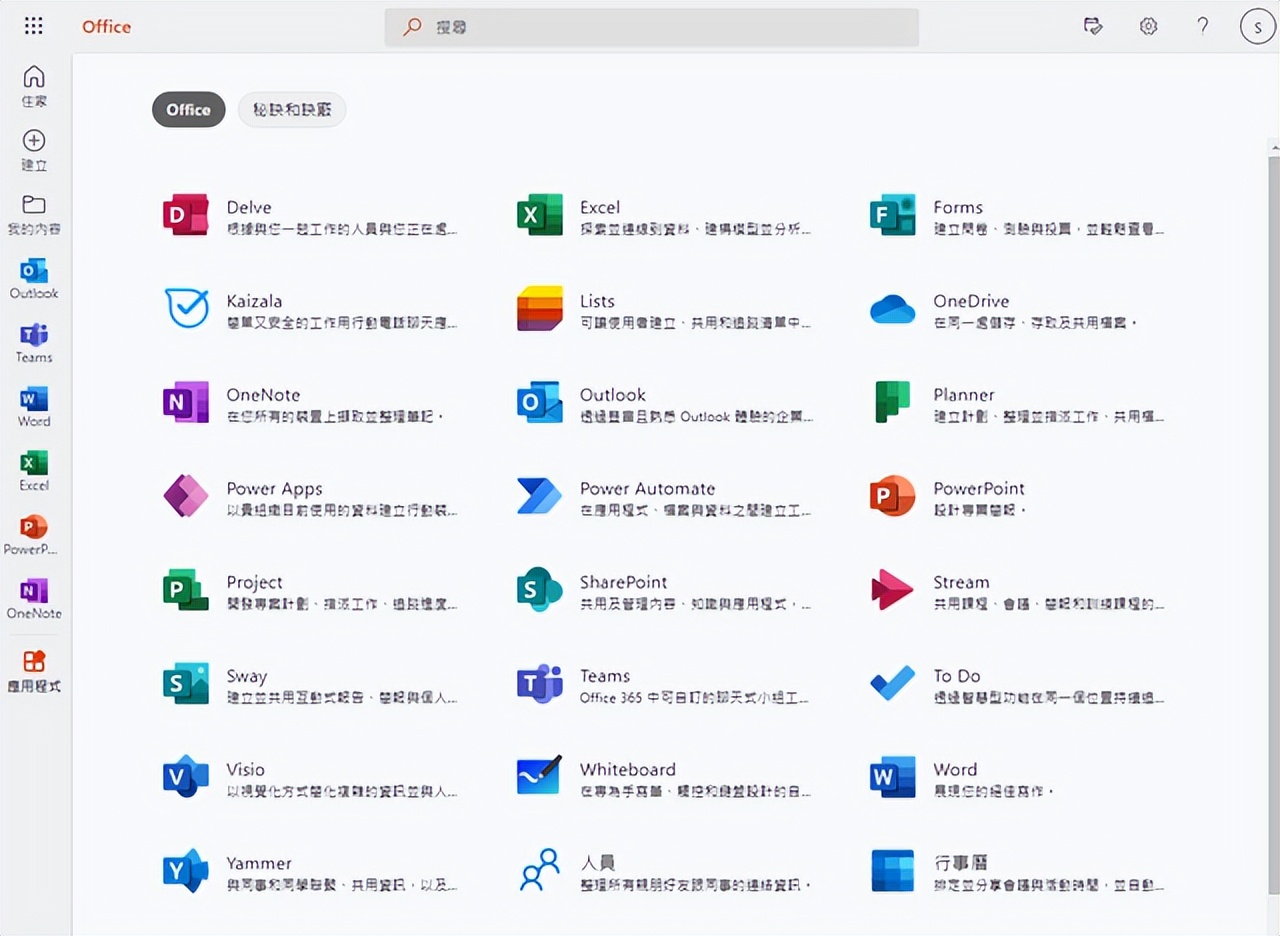Image resolution: width=1280 pixels, height=936 pixels.
Task: Switch to the 秘訣和訣竅 tab
Action: 291,110
